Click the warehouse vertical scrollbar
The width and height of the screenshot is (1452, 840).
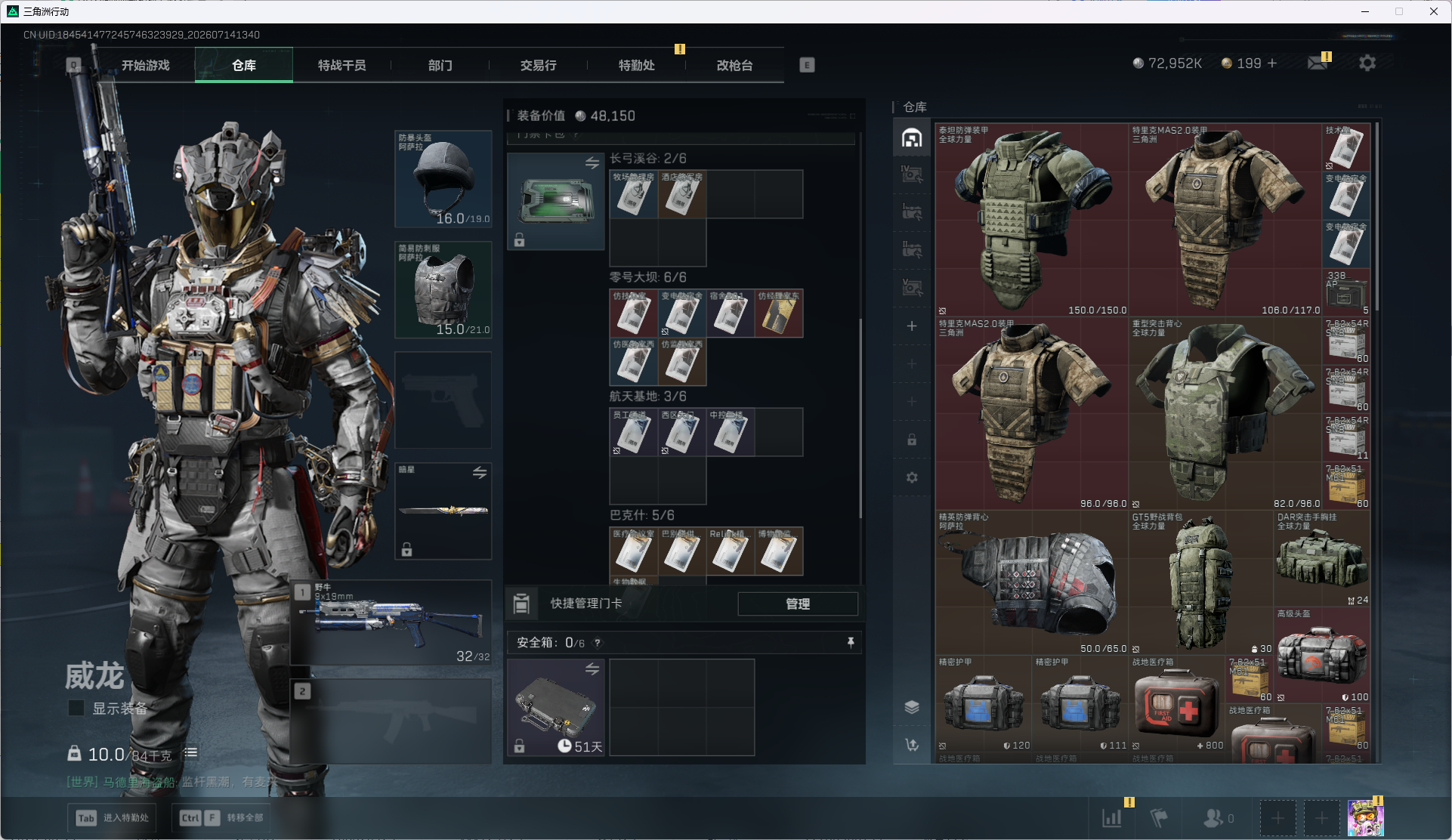coord(1376,216)
